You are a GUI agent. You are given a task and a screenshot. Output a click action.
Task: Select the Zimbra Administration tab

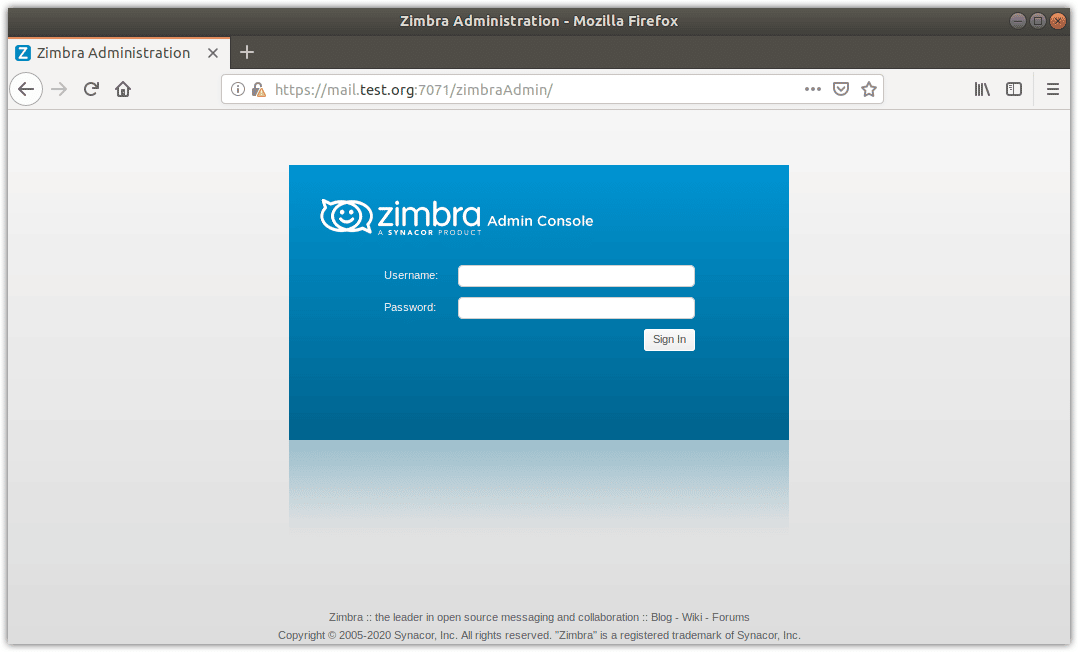pos(119,53)
